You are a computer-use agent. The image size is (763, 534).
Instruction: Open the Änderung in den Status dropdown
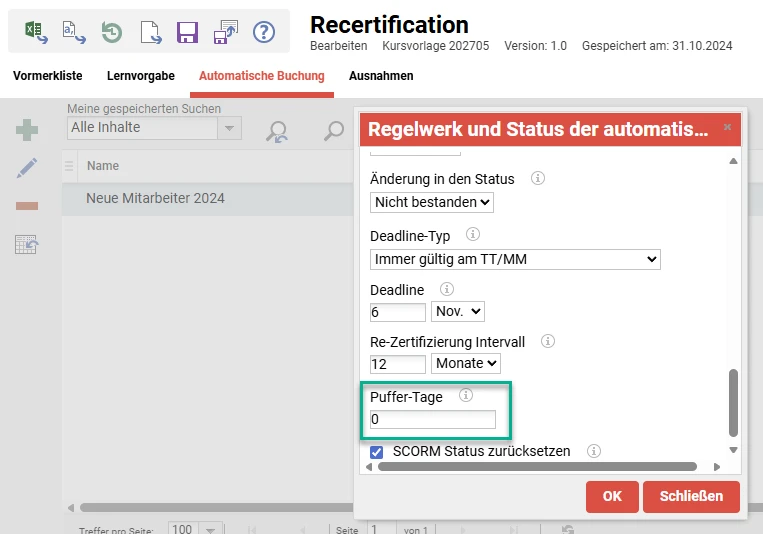tap(432, 202)
